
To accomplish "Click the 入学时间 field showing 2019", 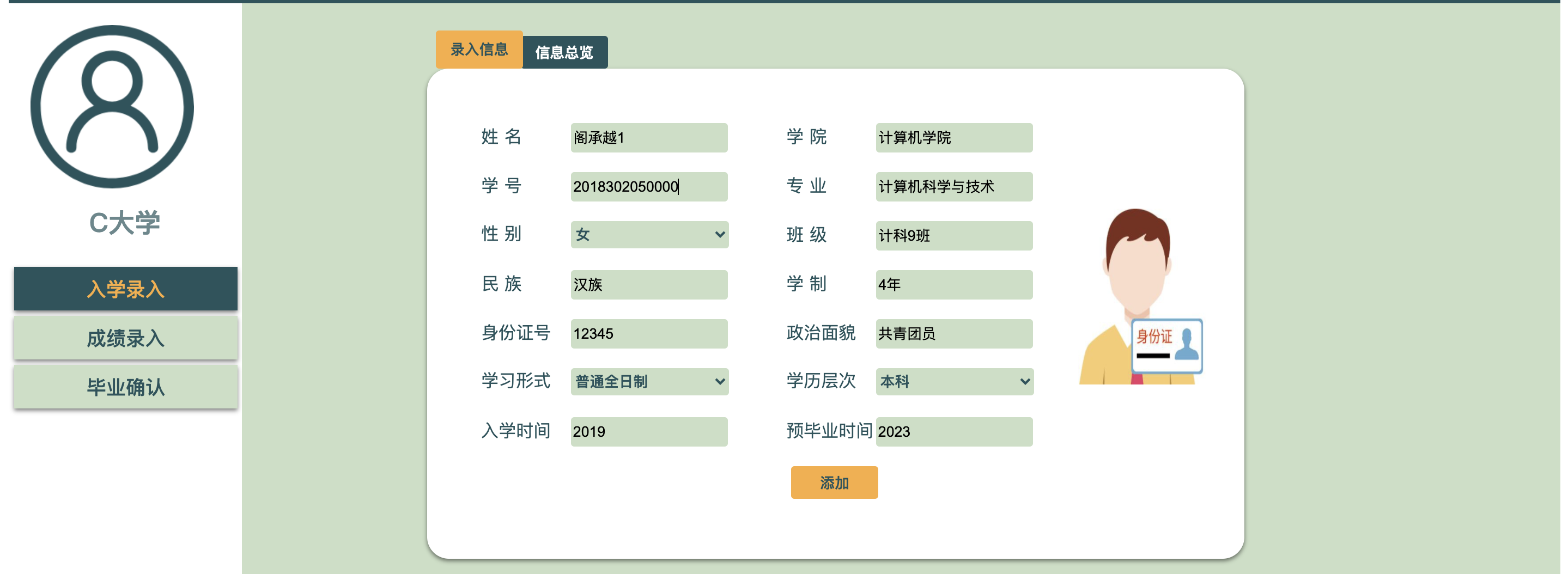I will click(649, 431).
